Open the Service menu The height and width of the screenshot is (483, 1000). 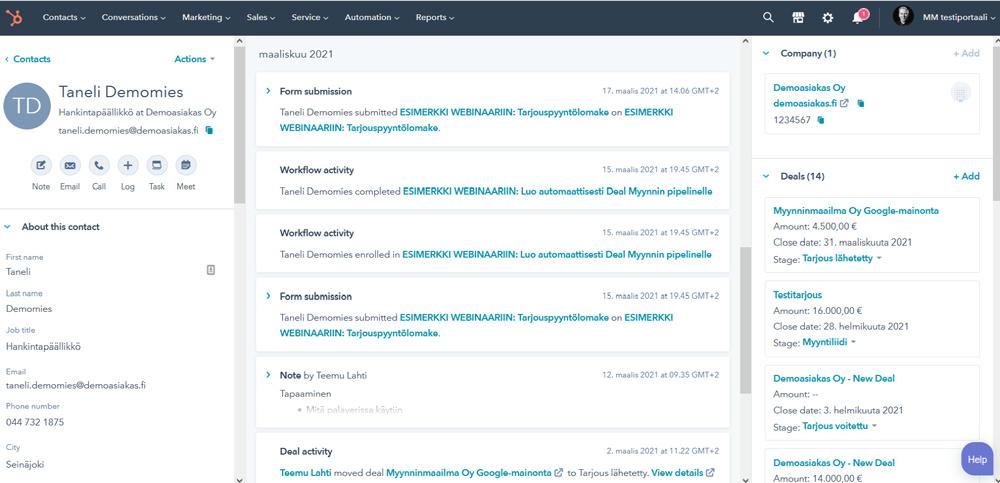point(310,18)
